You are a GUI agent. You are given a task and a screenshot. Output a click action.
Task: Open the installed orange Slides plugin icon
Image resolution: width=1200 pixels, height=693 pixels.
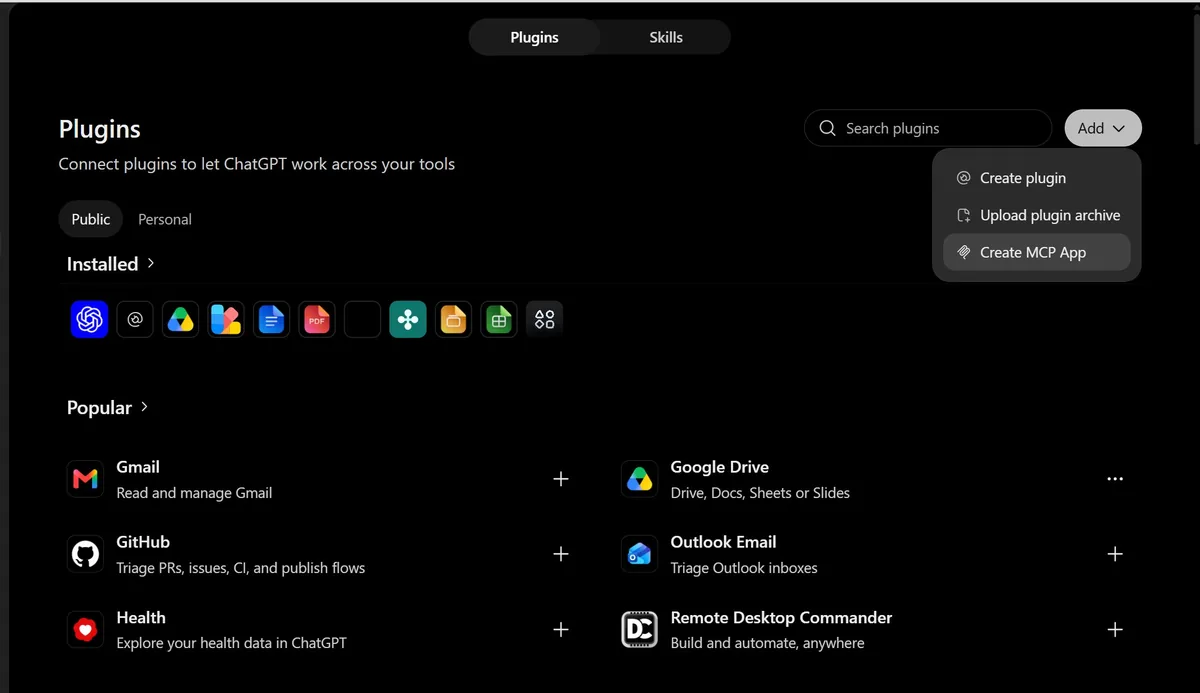pyautogui.click(x=453, y=319)
